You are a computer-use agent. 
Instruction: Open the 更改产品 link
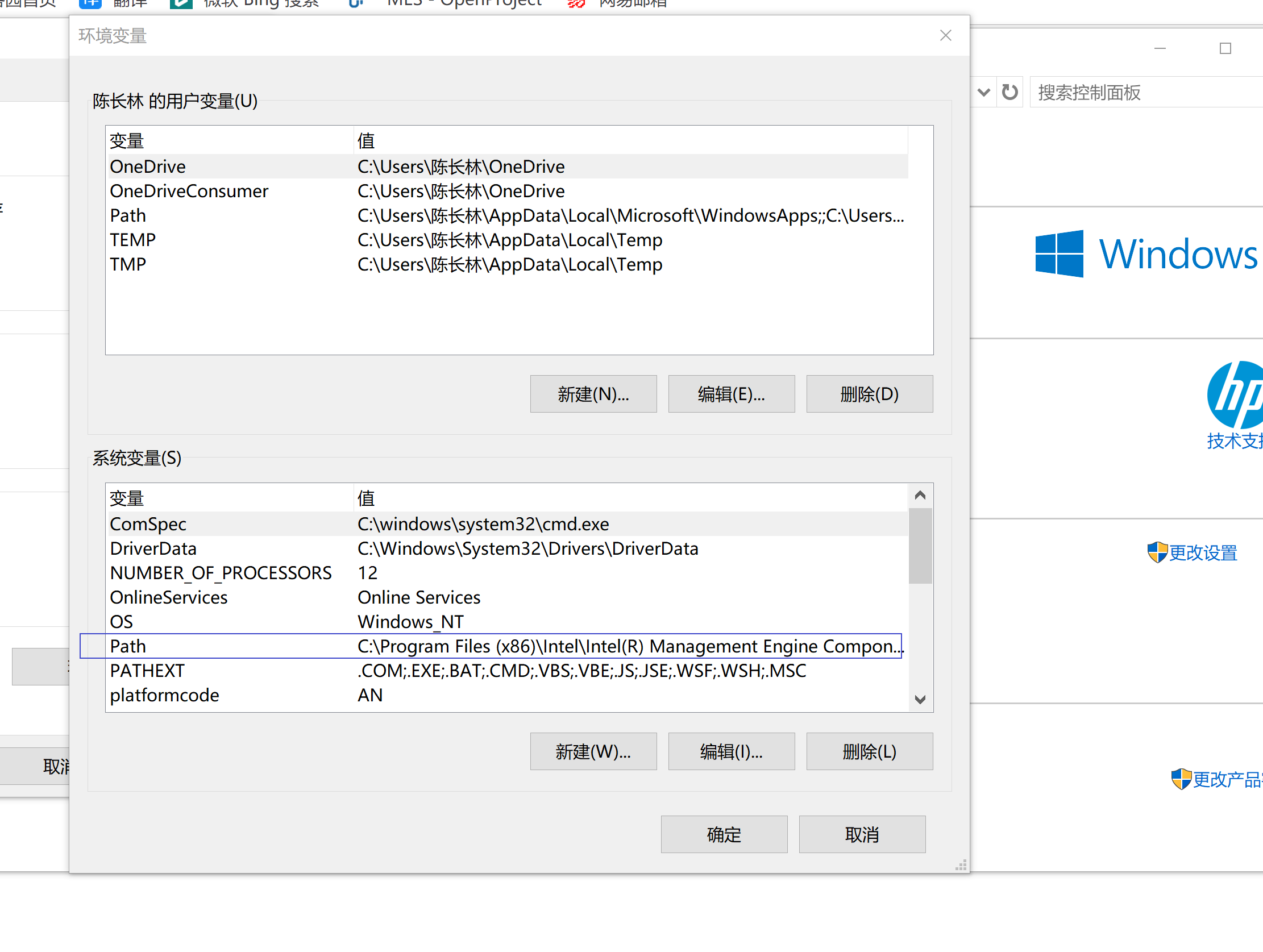tap(1228, 779)
